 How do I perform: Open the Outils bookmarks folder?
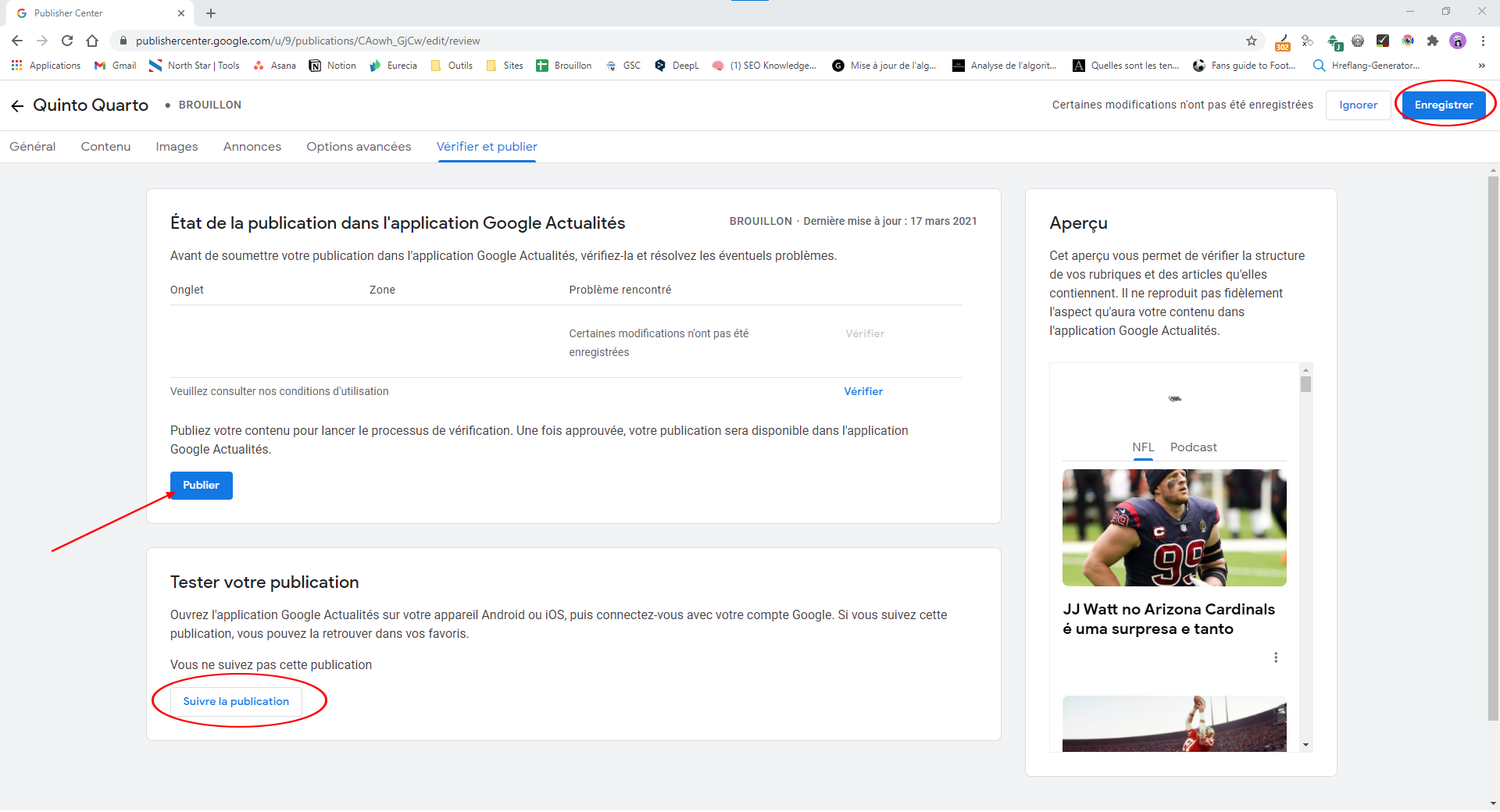pos(452,66)
